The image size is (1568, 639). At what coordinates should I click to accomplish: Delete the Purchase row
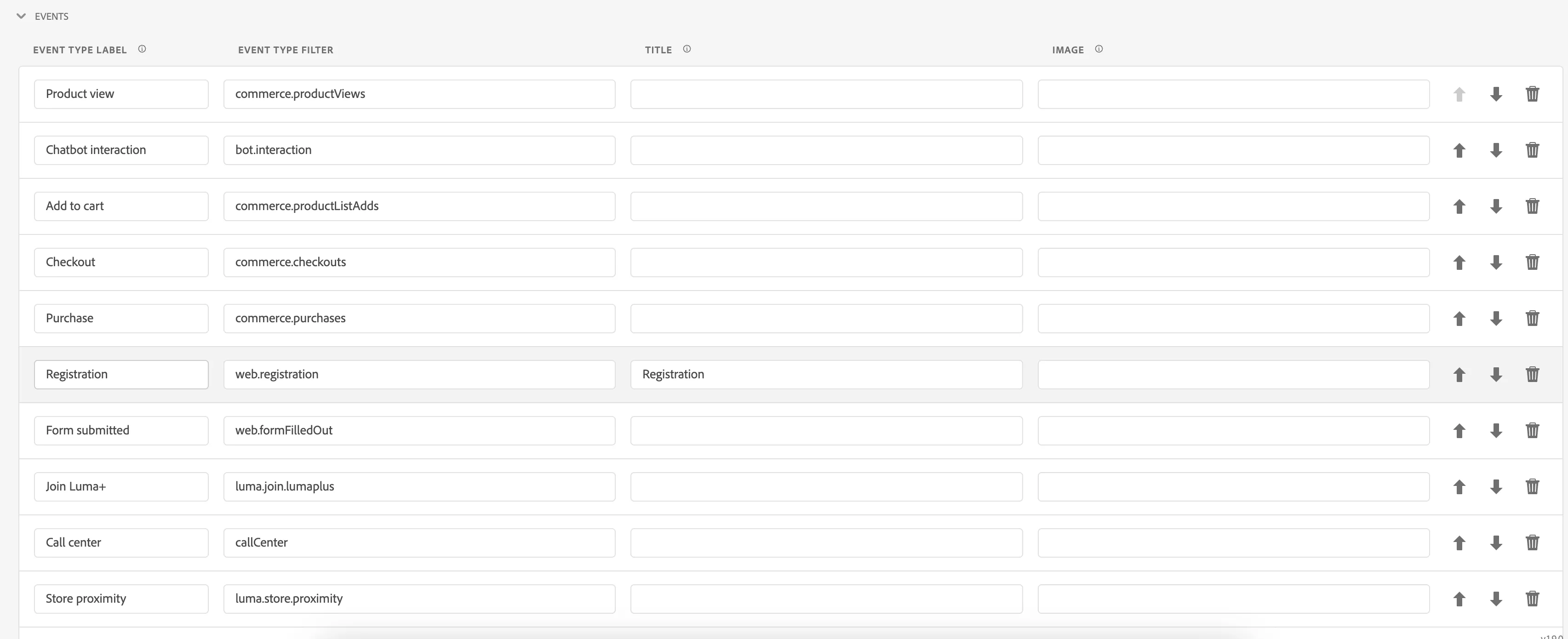tap(1532, 318)
